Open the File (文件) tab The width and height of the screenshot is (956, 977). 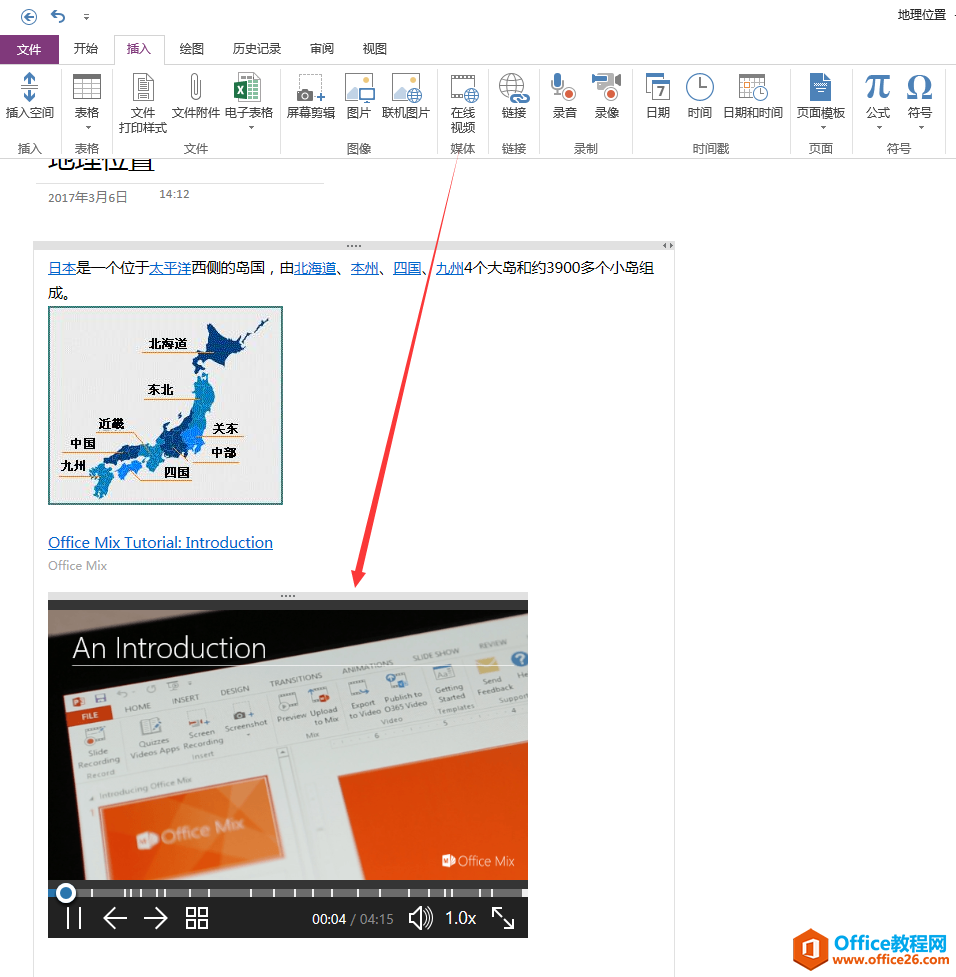(x=29, y=49)
